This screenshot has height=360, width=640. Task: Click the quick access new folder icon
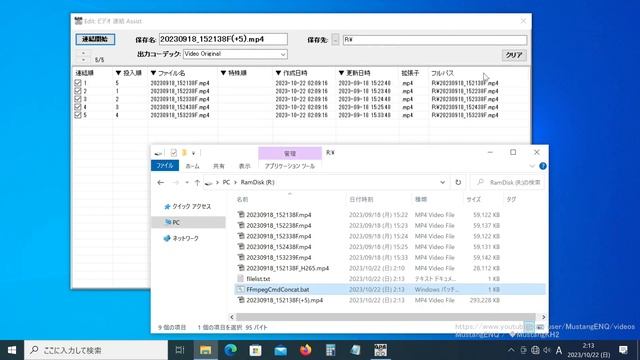coord(184,153)
